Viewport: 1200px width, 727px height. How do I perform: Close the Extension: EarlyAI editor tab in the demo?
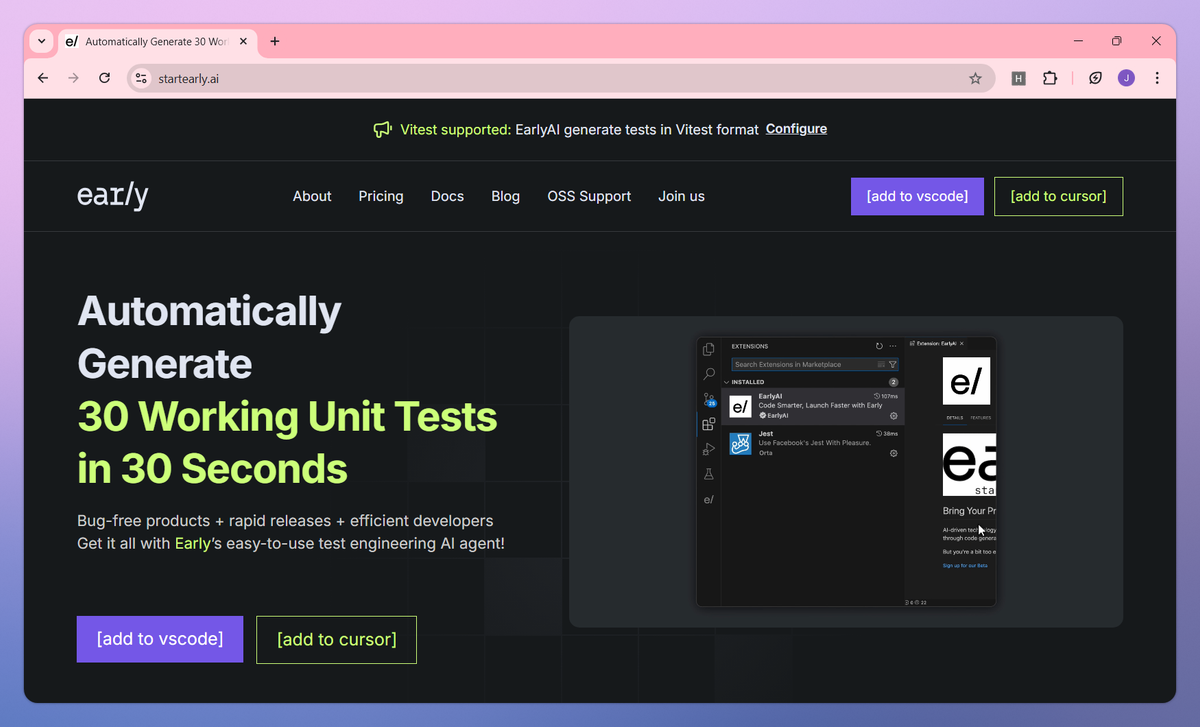tap(962, 343)
